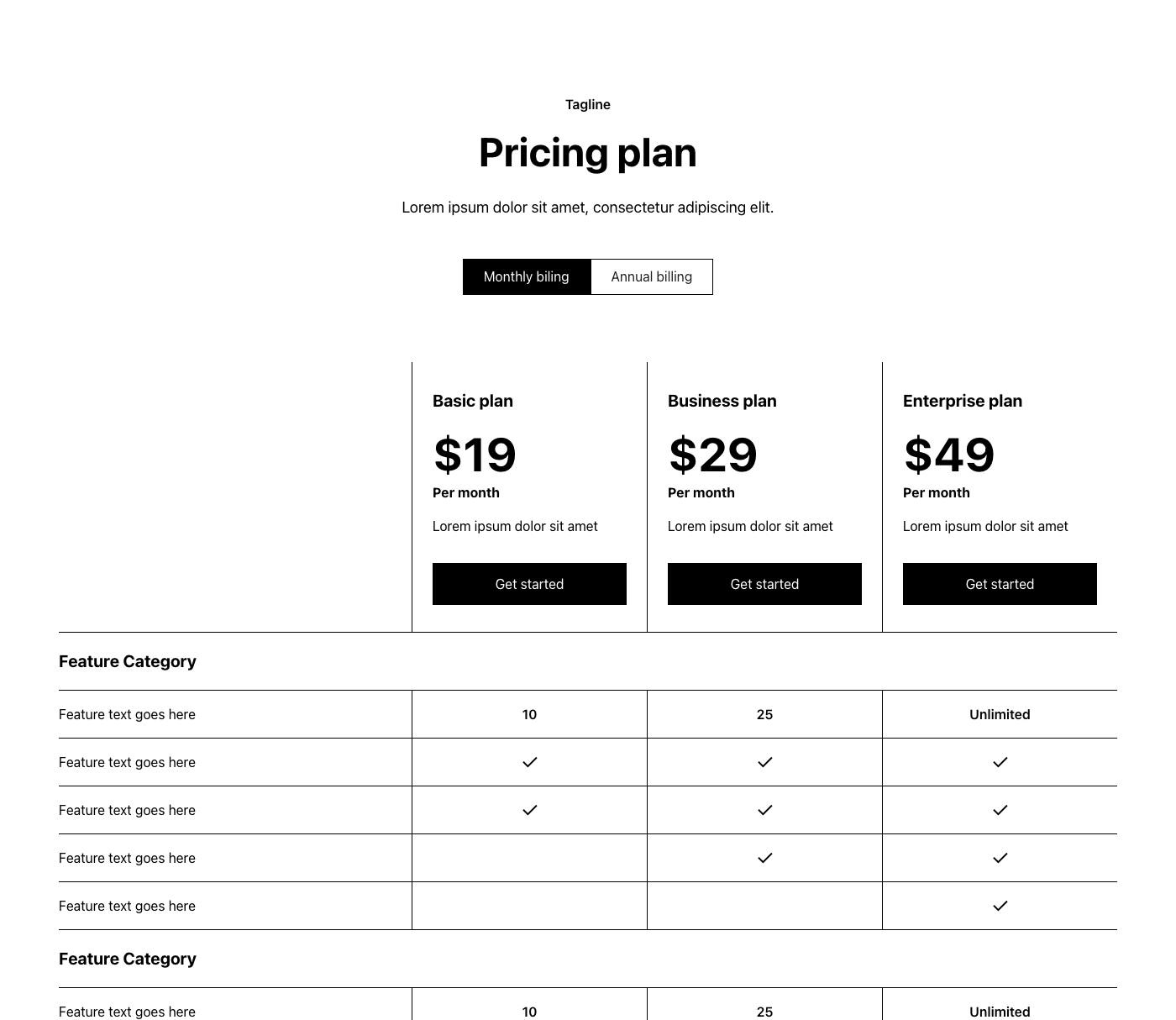The height and width of the screenshot is (1020, 1176).
Task: Click Get started under Basic plan
Action: pyautogui.click(x=529, y=584)
